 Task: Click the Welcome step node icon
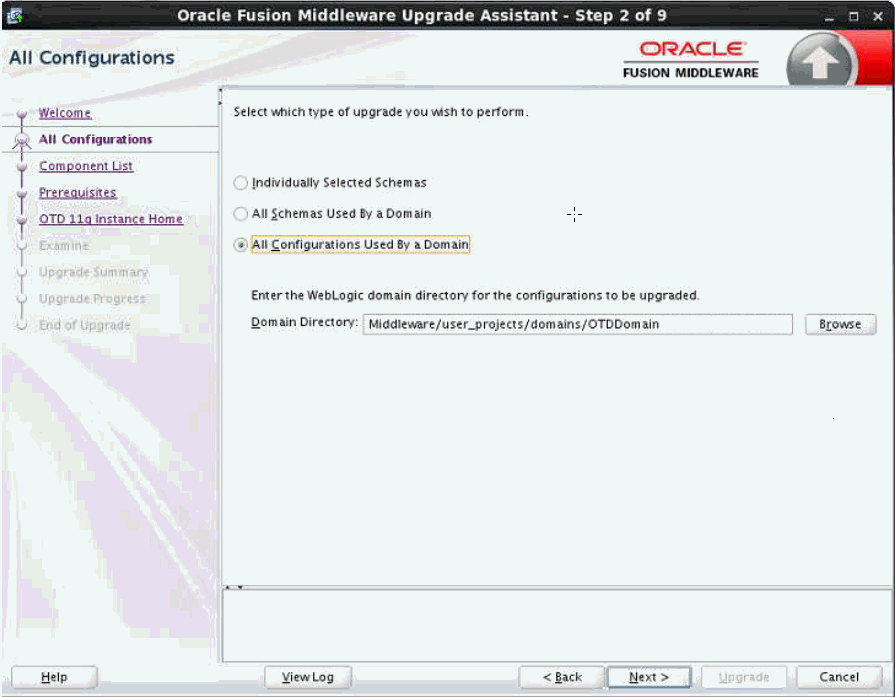coord(22,114)
